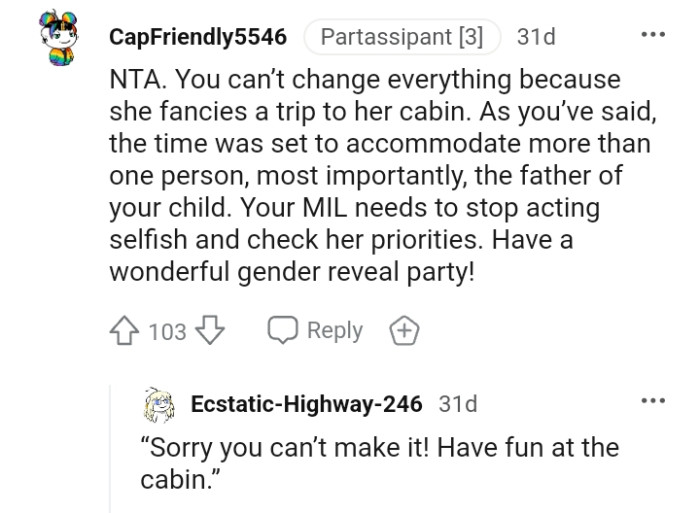The height and width of the screenshot is (513, 700).
Task: Click the Reply text under the NTA comment
Action: (334, 331)
